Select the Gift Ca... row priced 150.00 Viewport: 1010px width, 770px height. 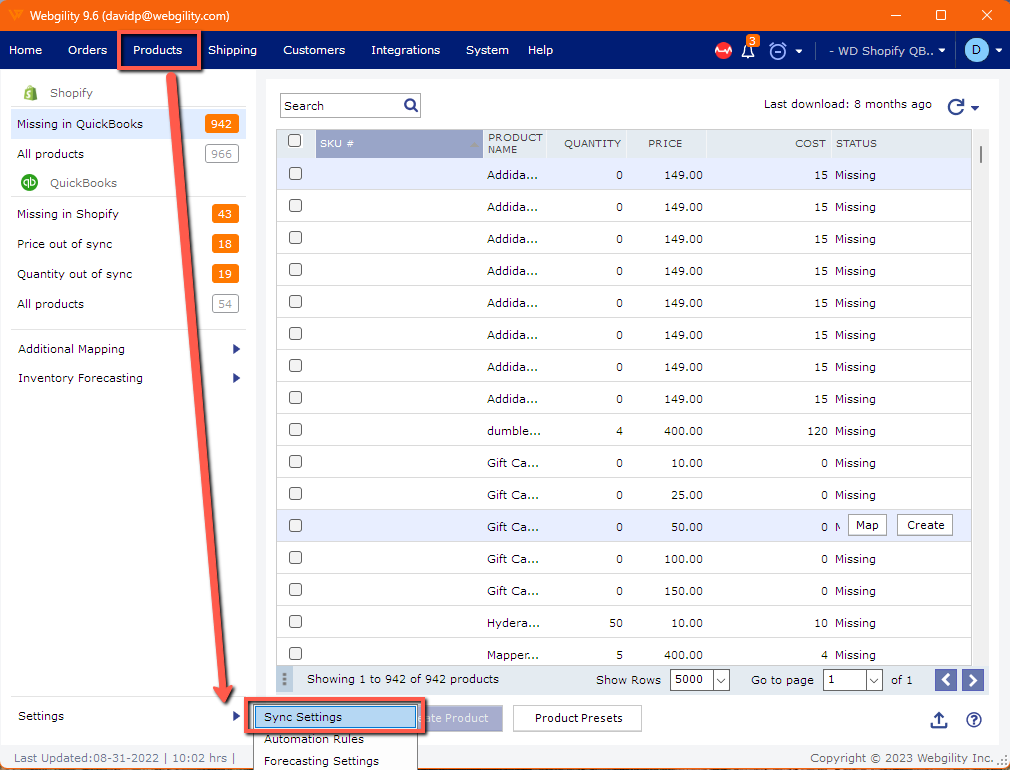(x=296, y=590)
